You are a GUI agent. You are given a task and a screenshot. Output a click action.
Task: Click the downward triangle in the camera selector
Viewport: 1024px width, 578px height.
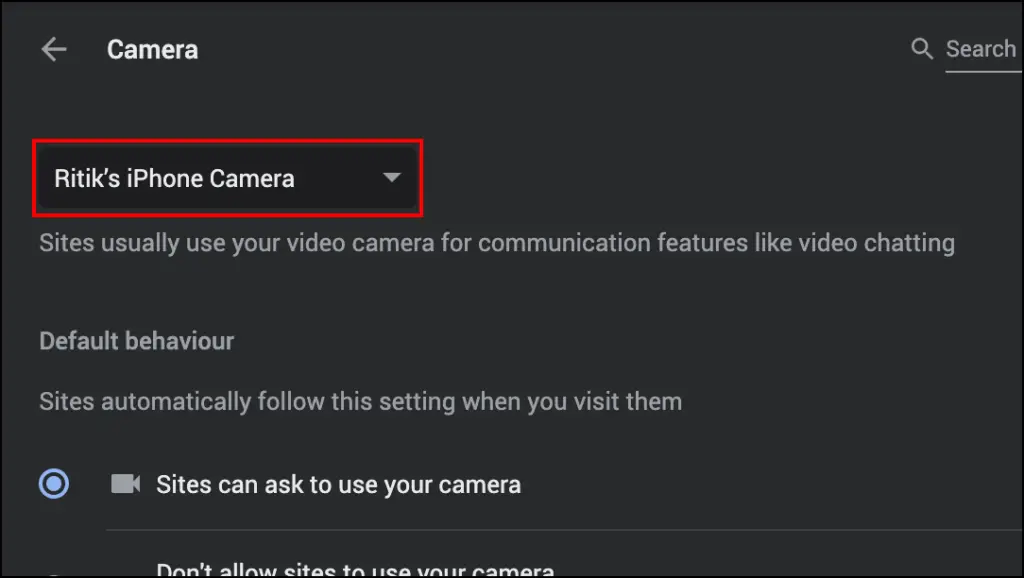pos(391,177)
